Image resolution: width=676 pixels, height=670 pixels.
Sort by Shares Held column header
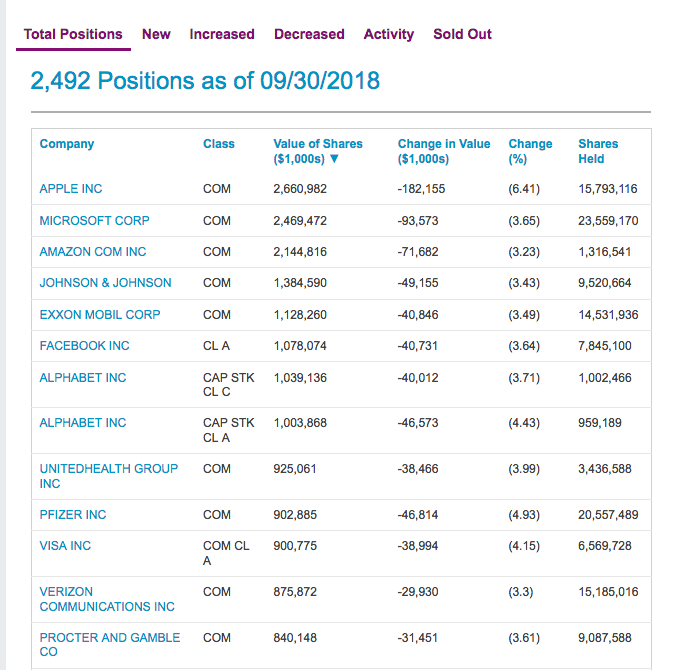598,151
